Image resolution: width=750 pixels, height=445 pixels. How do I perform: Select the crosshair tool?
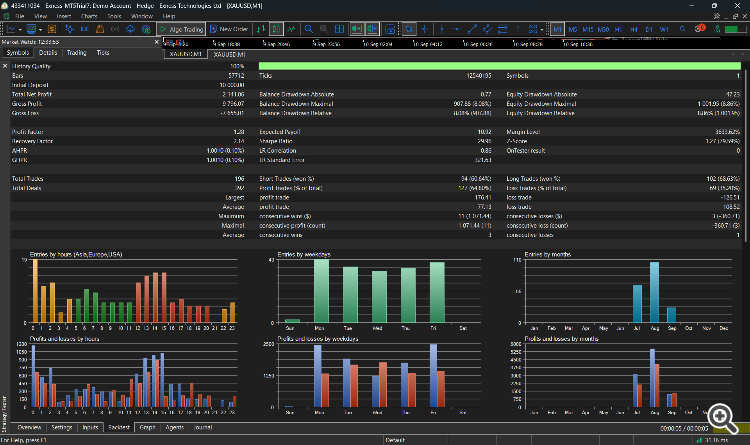pos(424,29)
